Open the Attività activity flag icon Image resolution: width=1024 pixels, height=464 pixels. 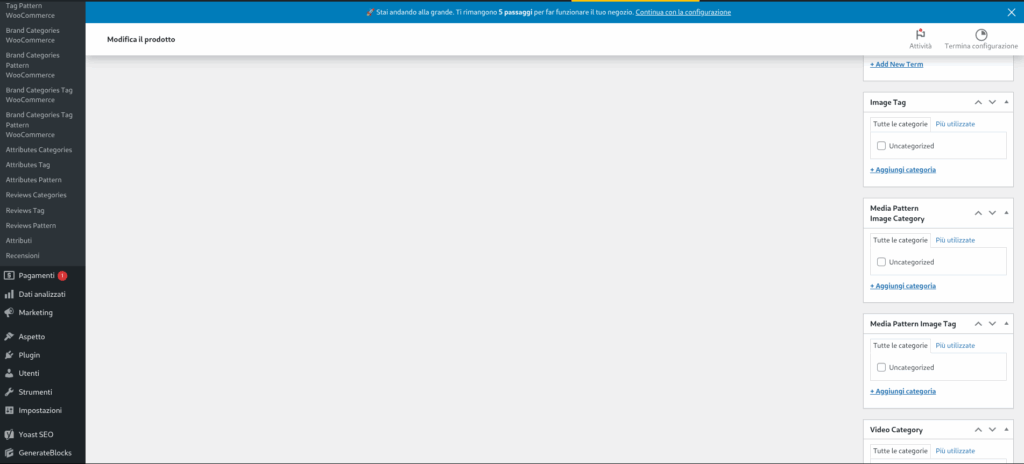[x=920, y=35]
